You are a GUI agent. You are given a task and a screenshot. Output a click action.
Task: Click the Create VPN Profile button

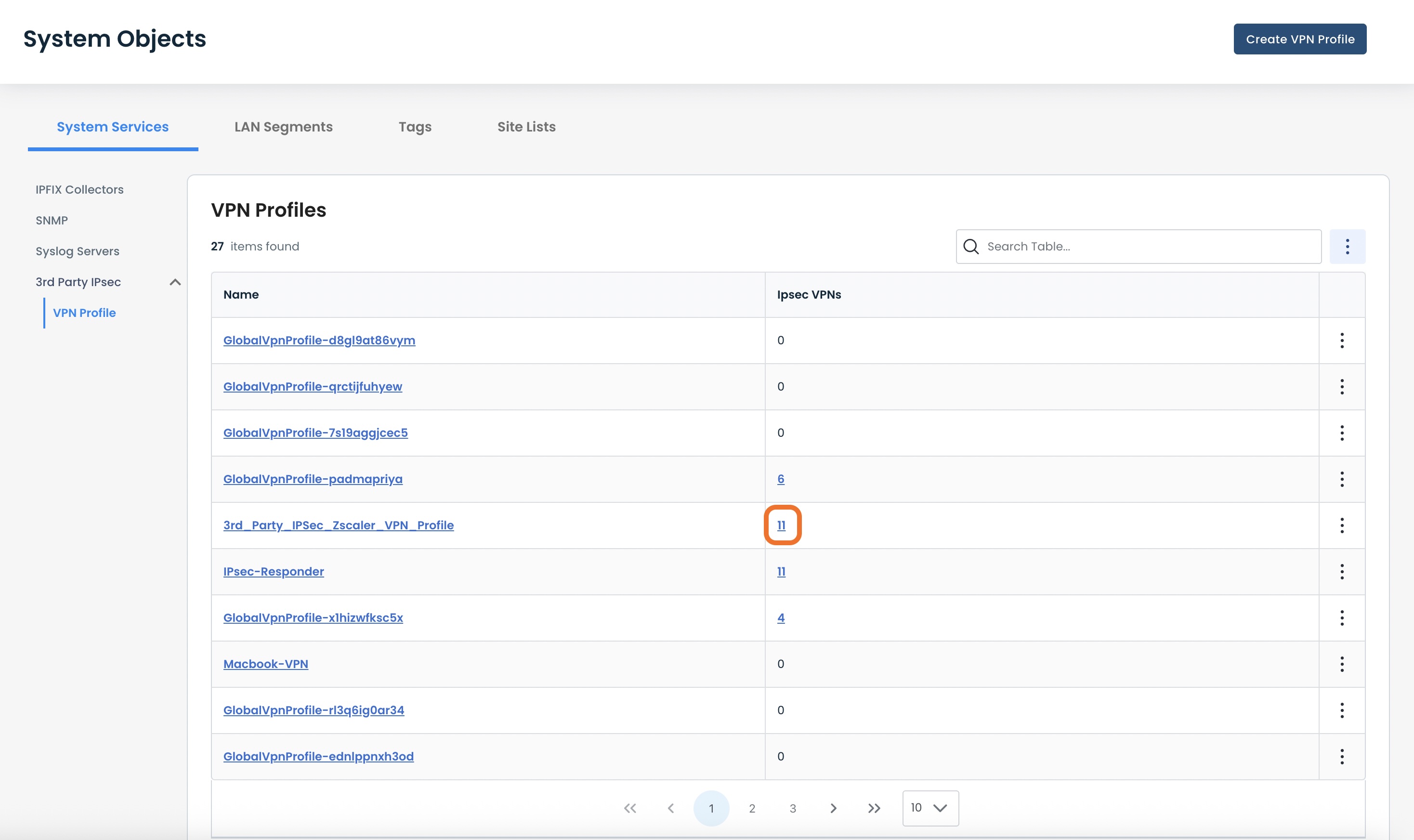pos(1300,39)
